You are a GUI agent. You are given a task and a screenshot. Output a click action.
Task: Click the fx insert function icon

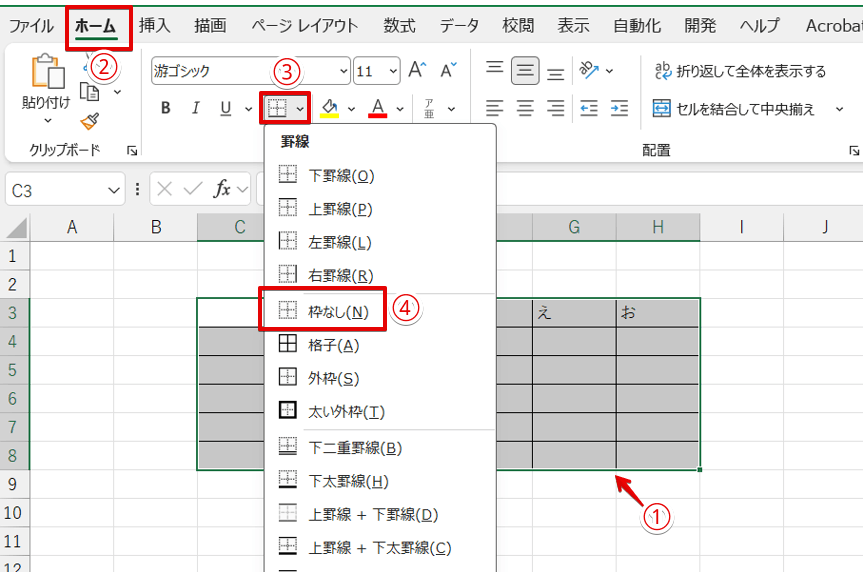click(222, 189)
